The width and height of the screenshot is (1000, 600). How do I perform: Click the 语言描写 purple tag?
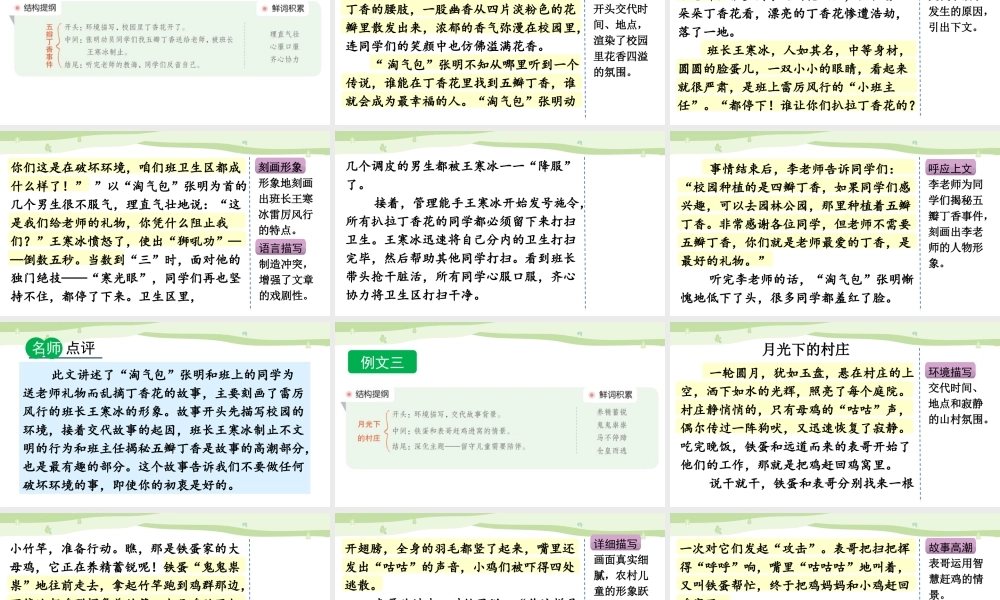coord(281,247)
